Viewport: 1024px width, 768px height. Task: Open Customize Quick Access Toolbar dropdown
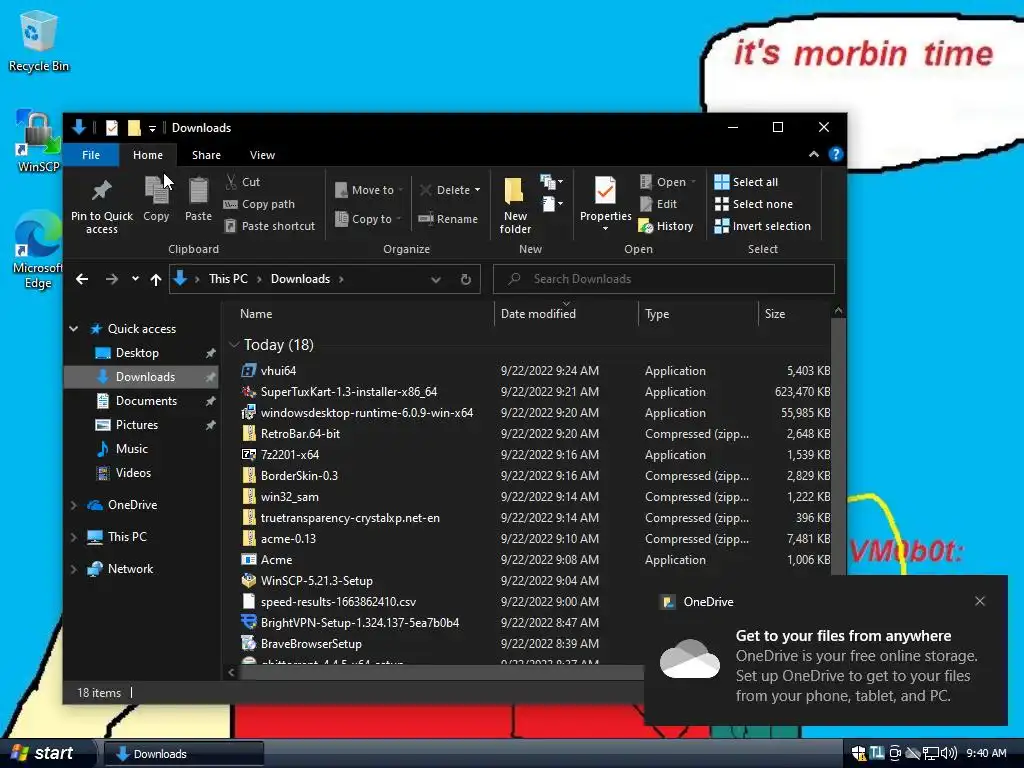(x=152, y=129)
